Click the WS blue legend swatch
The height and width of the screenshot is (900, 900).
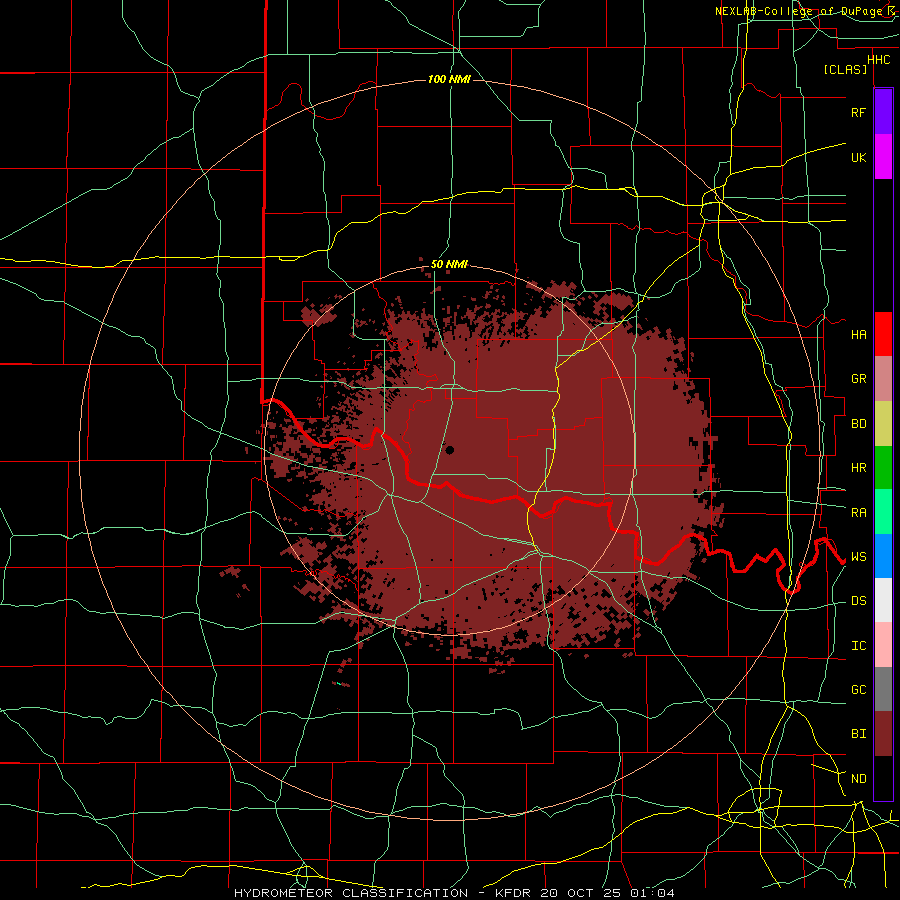pos(883,556)
